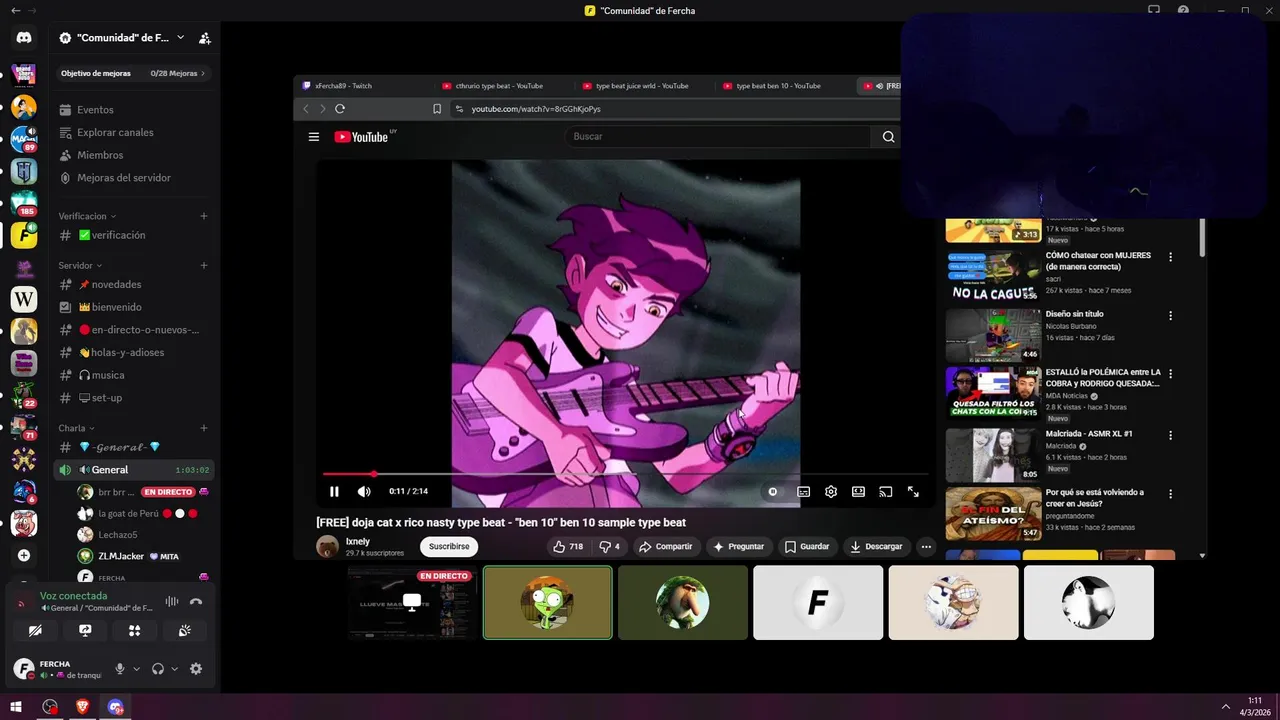The width and height of the screenshot is (1280, 720).
Task: Open Brave browser from the taskbar
Action: pyautogui.click(x=83, y=707)
